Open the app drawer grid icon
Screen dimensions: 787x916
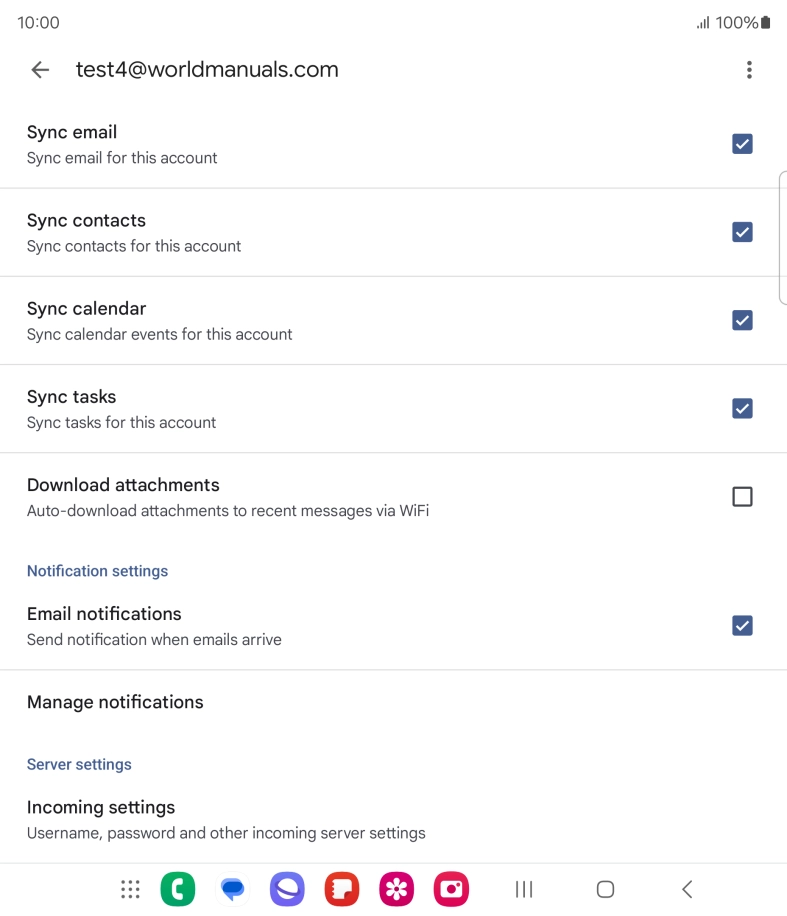(130, 889)
